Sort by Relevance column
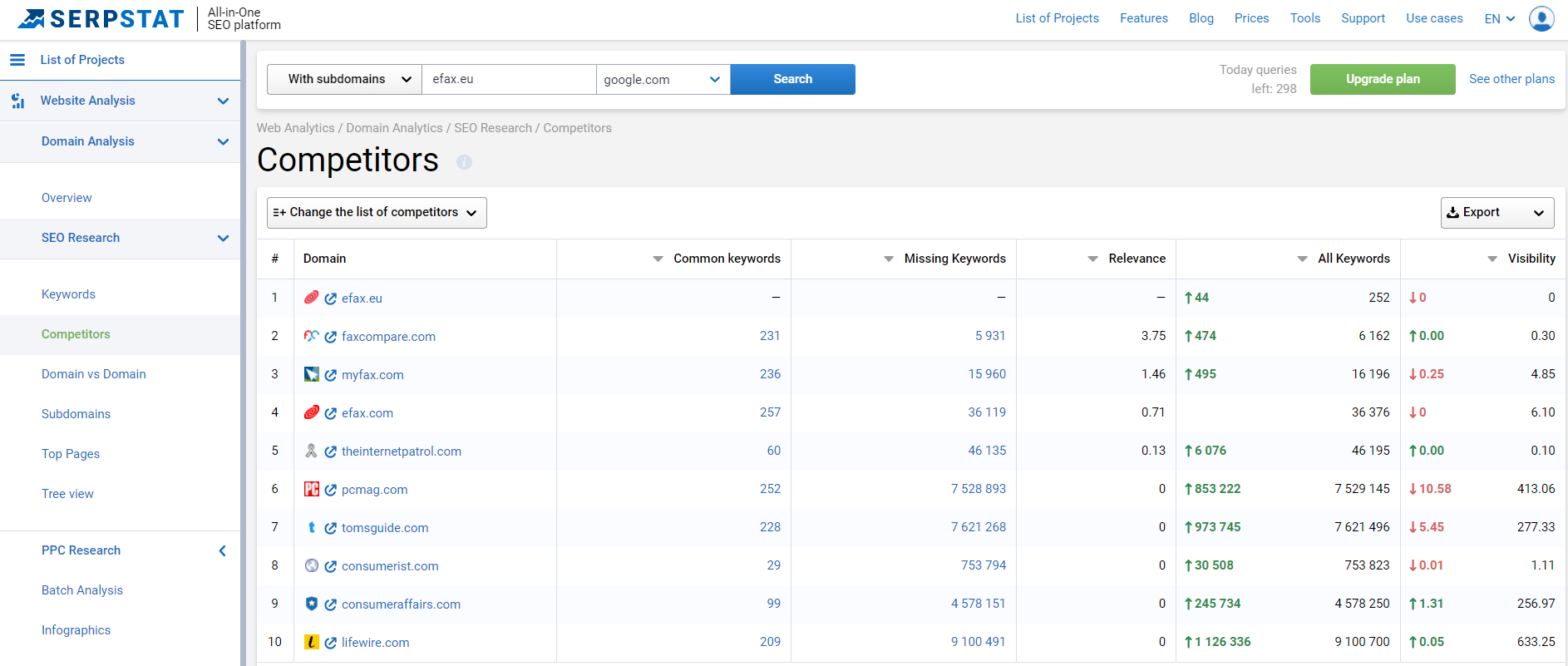Viewport: 1568px width, 666px height. click(1127, 259)
